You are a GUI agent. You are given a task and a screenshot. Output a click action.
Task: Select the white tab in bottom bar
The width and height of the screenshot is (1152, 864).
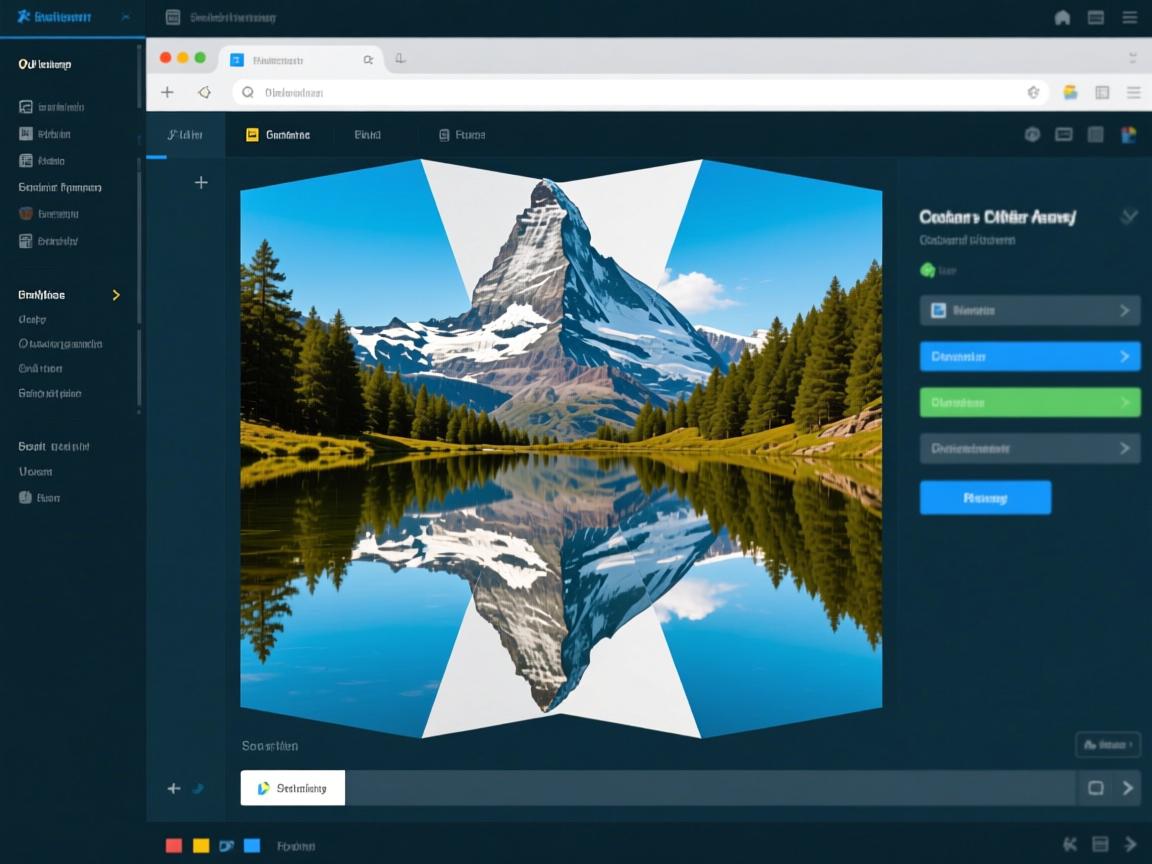pyautogui.click(x=293, y=788)
